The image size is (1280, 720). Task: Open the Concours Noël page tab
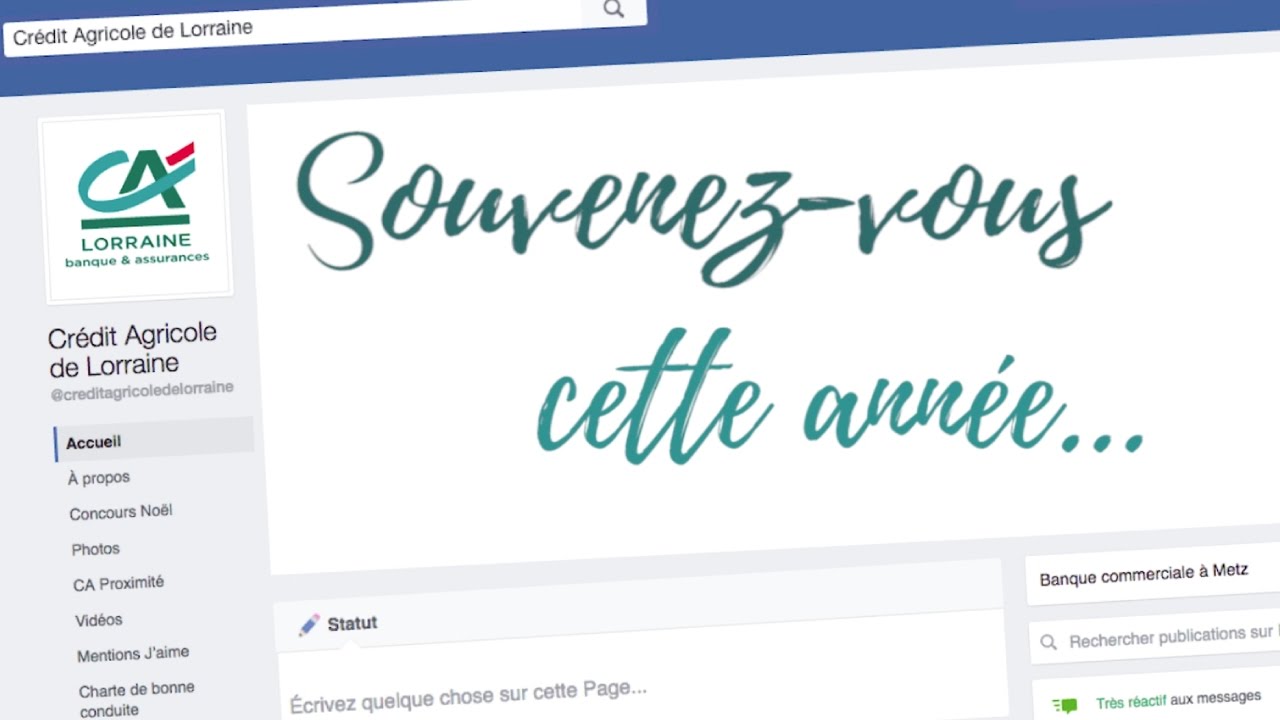[121, 512]
